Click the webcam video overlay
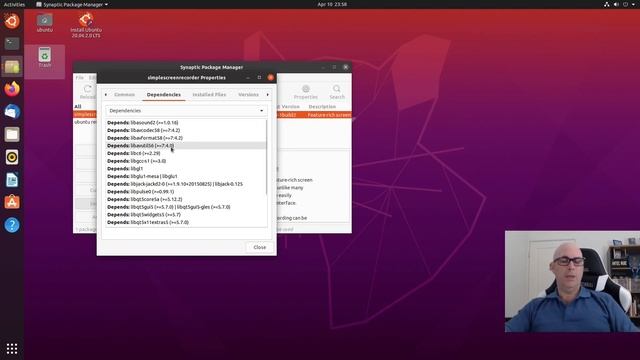This screenshot has height=360, width=640. (572, 281)
